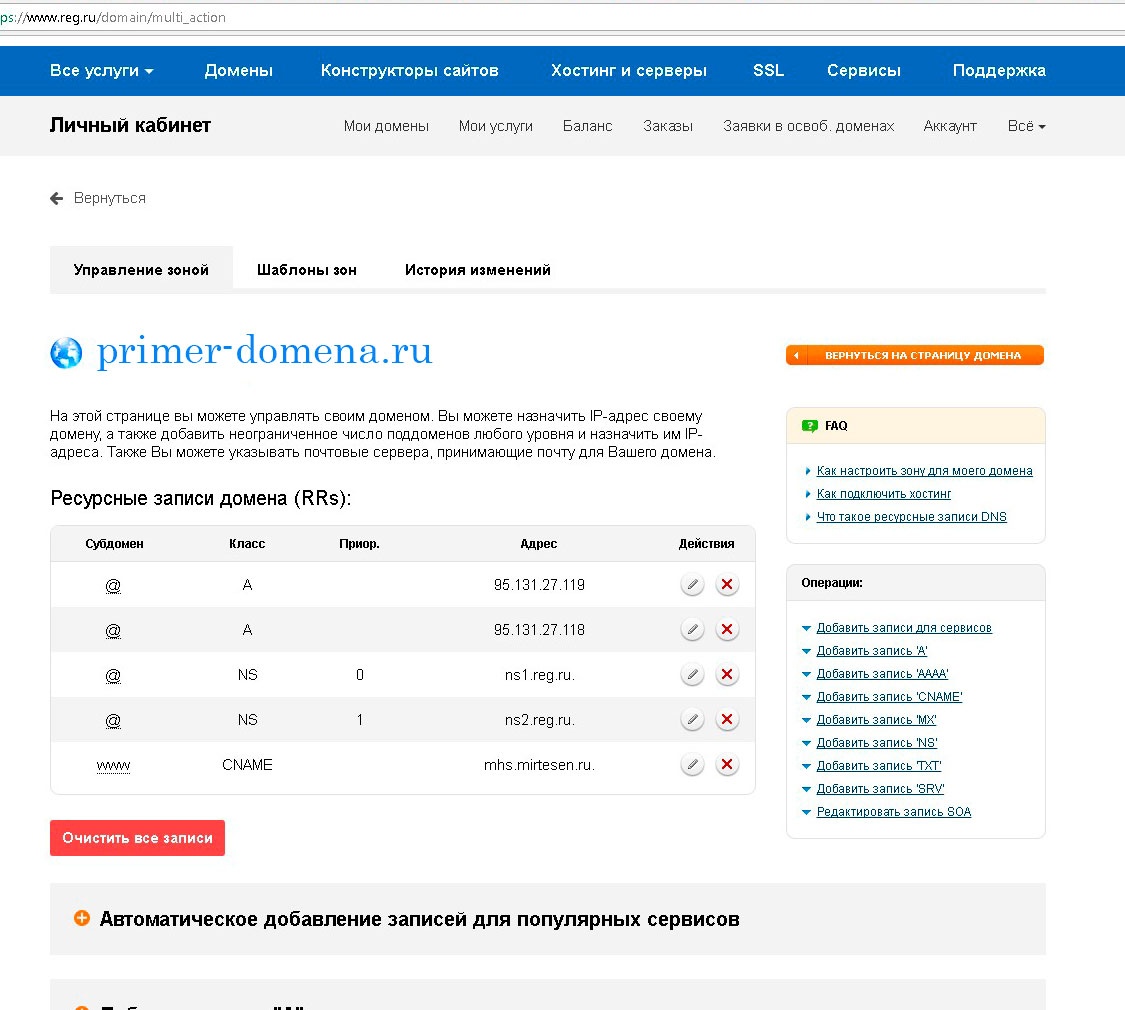Open FAQ link Как подключить хостинг
This screenshot has width=1125, height=1010.
883,494
